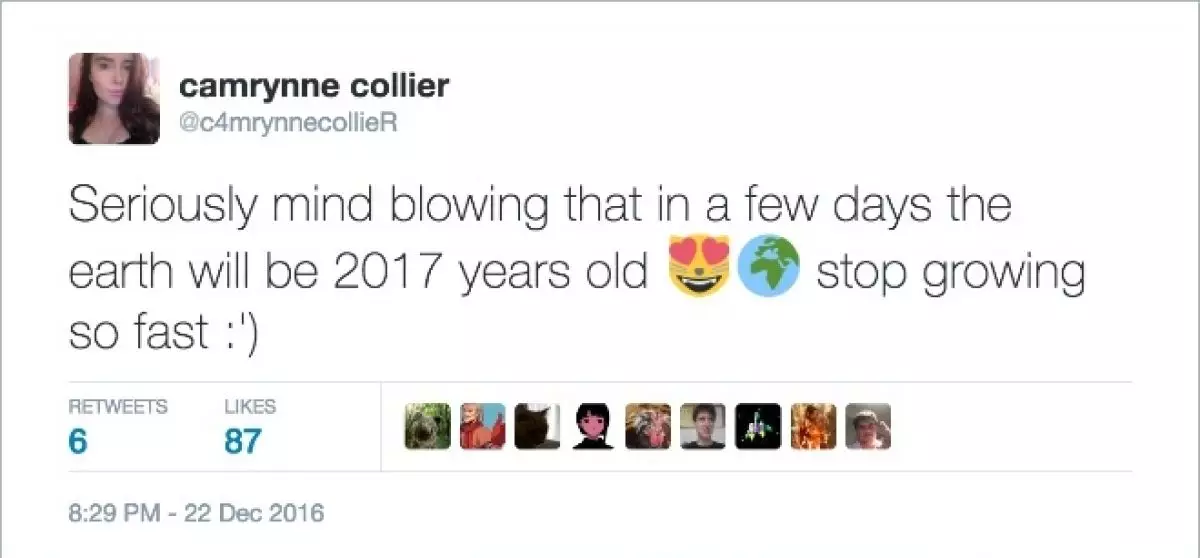Click the earth globe emoji in the tweet
This screenshot has height=558, width=1200.
(x=768, y=270)
